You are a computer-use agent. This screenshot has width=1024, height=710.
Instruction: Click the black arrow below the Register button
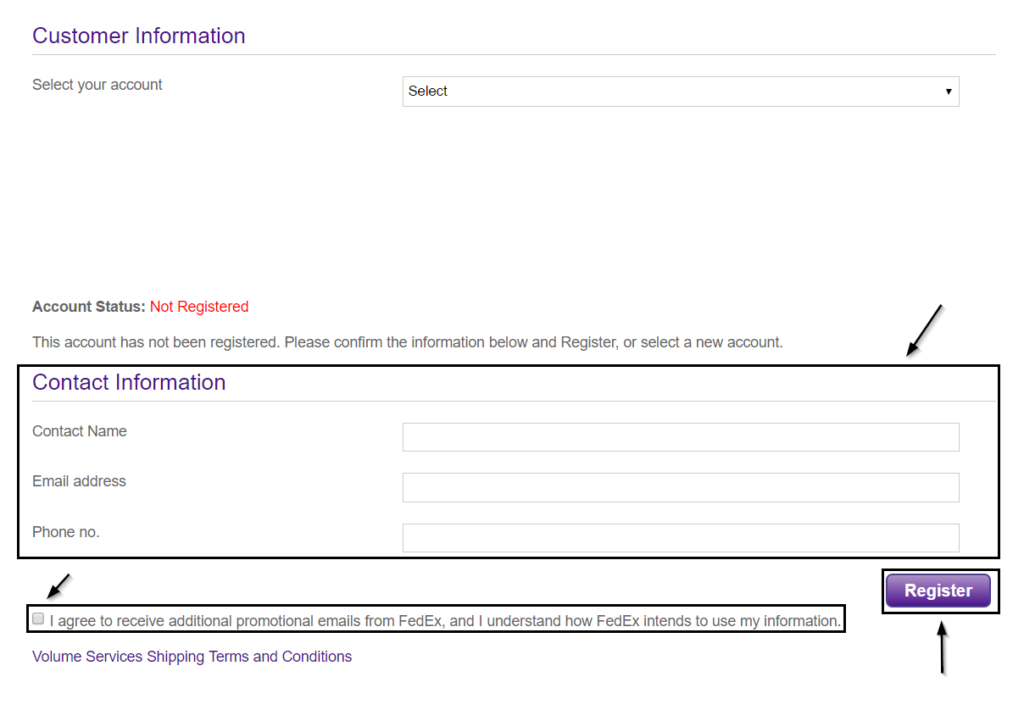coord(940,647)
